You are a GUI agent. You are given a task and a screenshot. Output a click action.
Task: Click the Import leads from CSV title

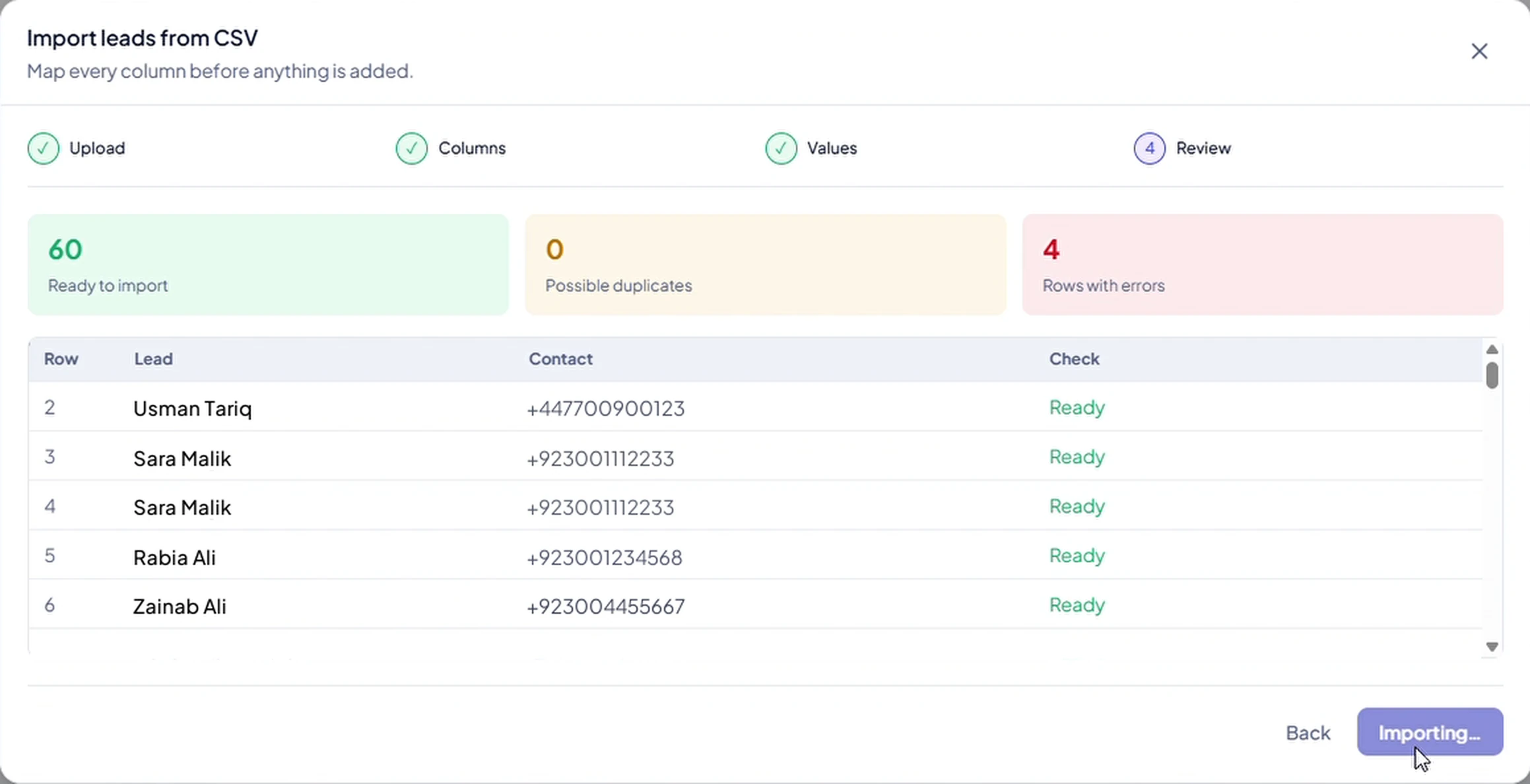pyautogui.click(x=143, y=38)
